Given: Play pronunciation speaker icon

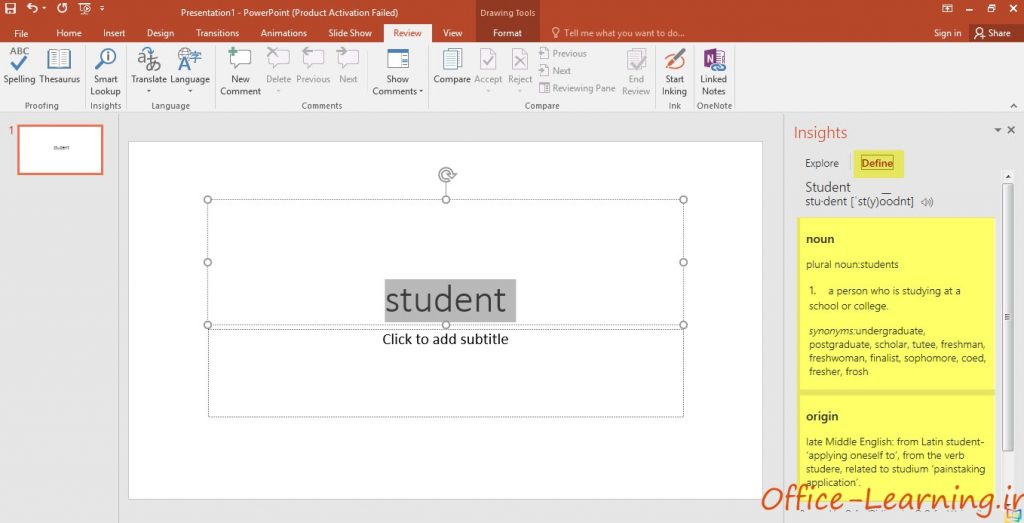Looking at the screenshot, I should click(x=927, y=202).
